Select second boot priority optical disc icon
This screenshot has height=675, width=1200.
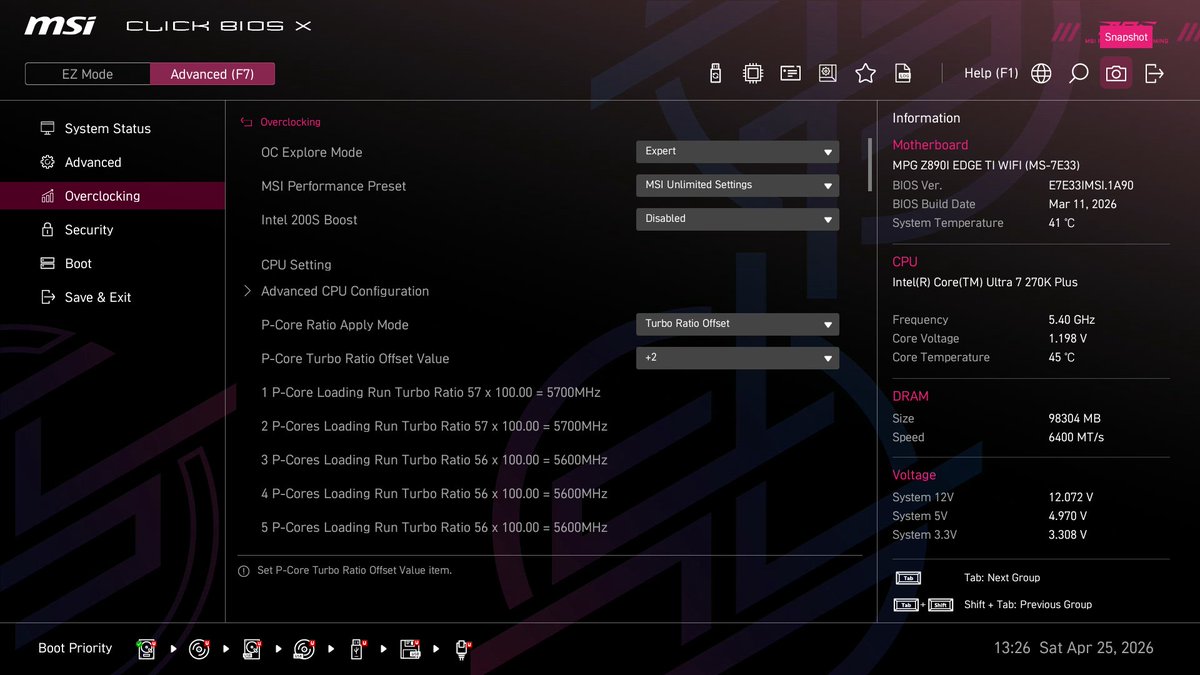click(x=199, y=649)
